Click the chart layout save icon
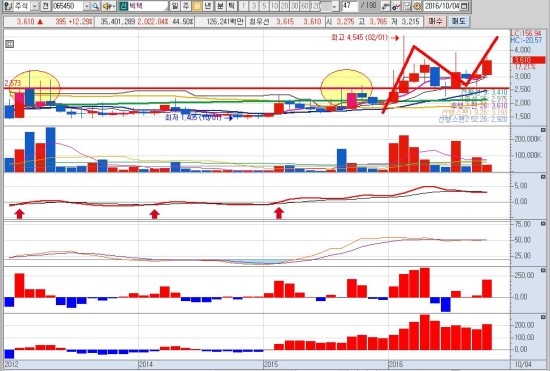This screenshot has width=550, height=371. (407, 6)
